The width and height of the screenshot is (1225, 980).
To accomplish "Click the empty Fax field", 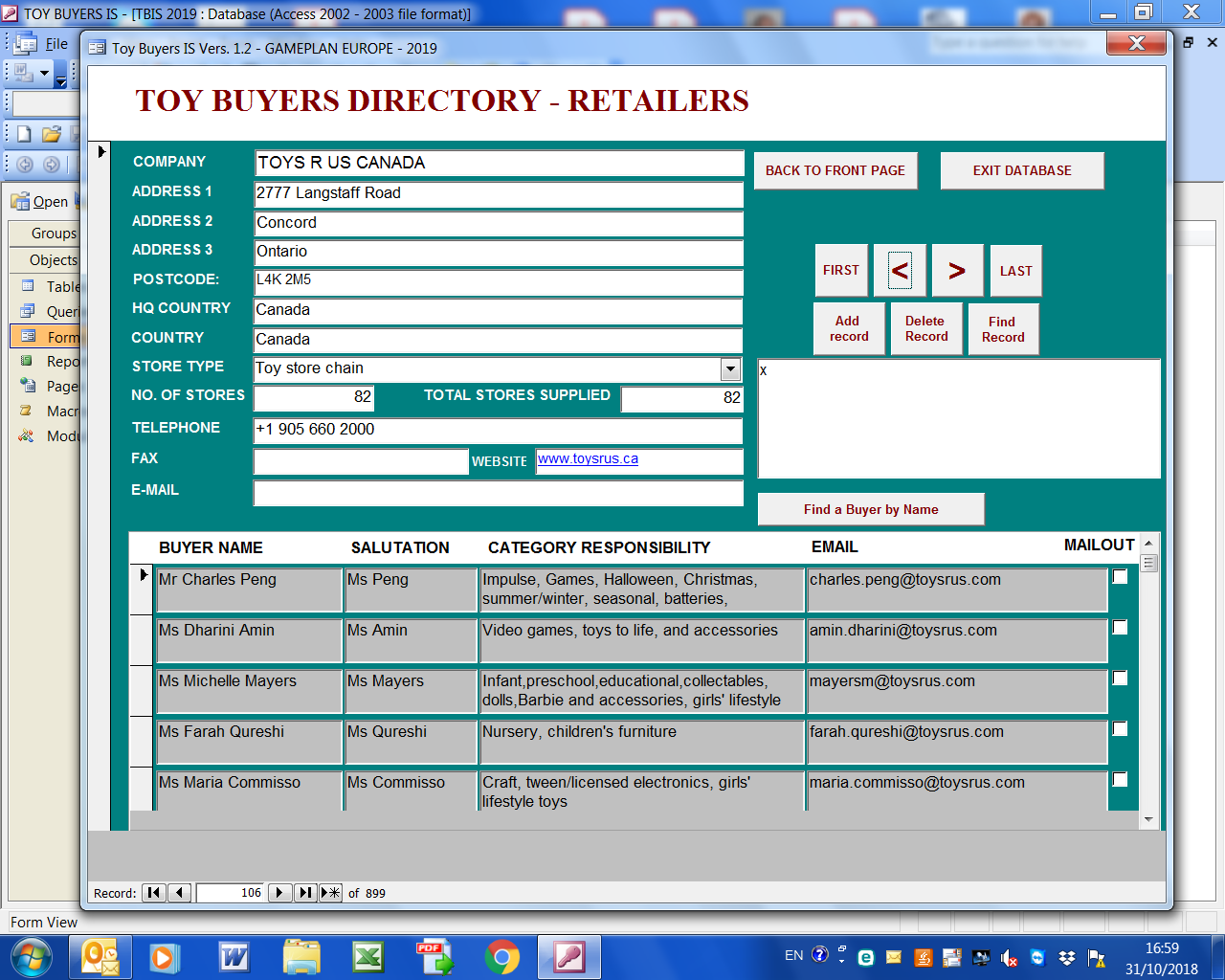I will pos(361,461).
